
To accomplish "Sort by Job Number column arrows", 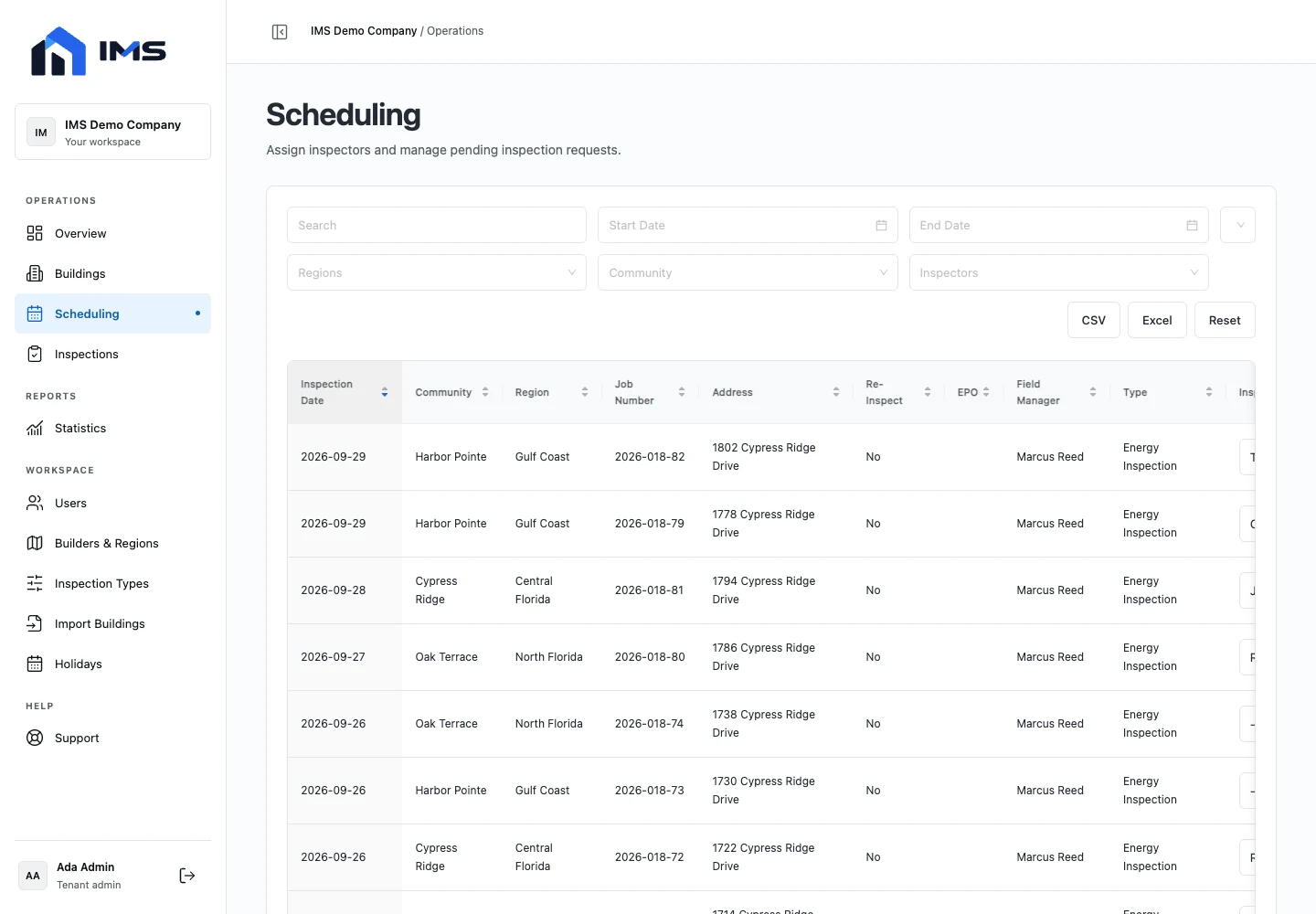I will coord(682,392).
